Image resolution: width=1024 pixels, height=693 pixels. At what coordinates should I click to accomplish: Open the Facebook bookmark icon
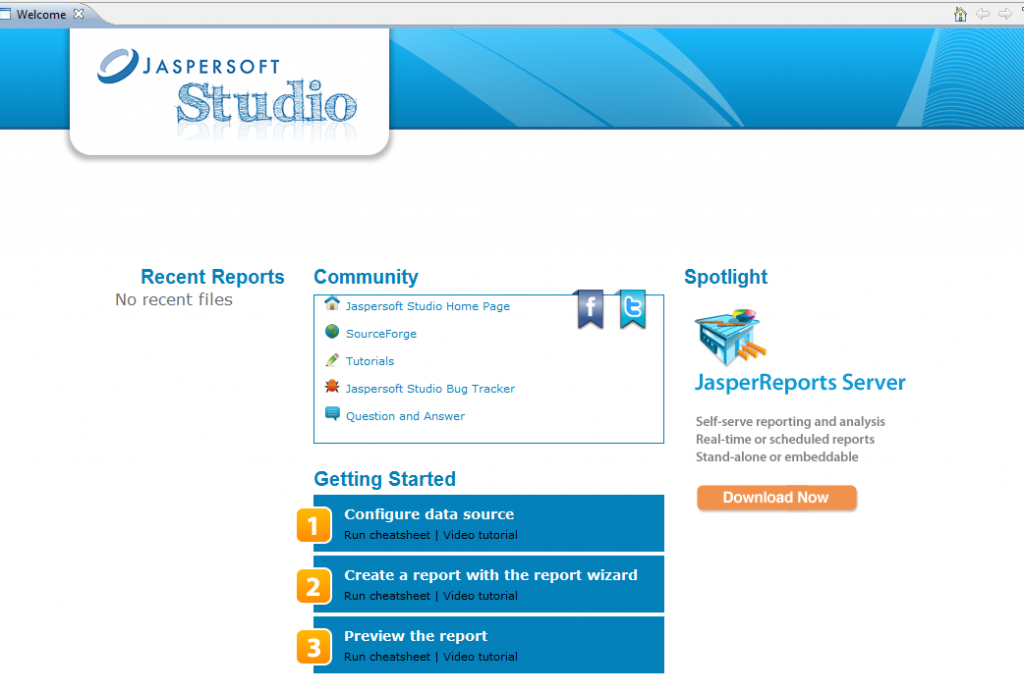(x=590, y=308)
